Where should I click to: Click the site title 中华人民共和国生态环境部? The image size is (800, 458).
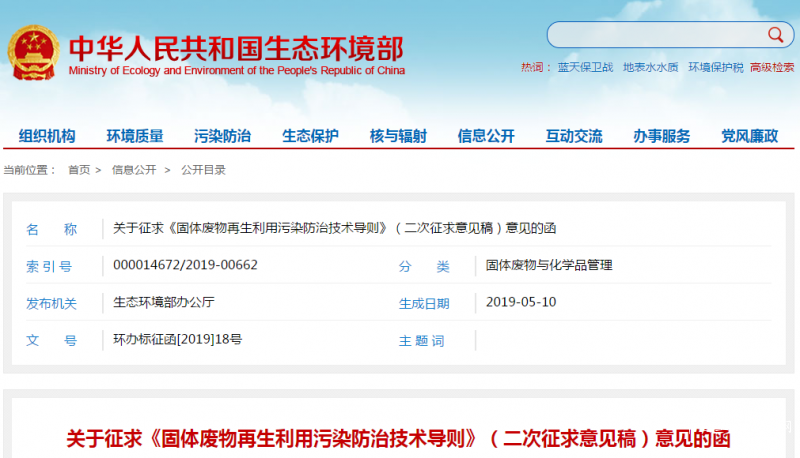[236, 48]
